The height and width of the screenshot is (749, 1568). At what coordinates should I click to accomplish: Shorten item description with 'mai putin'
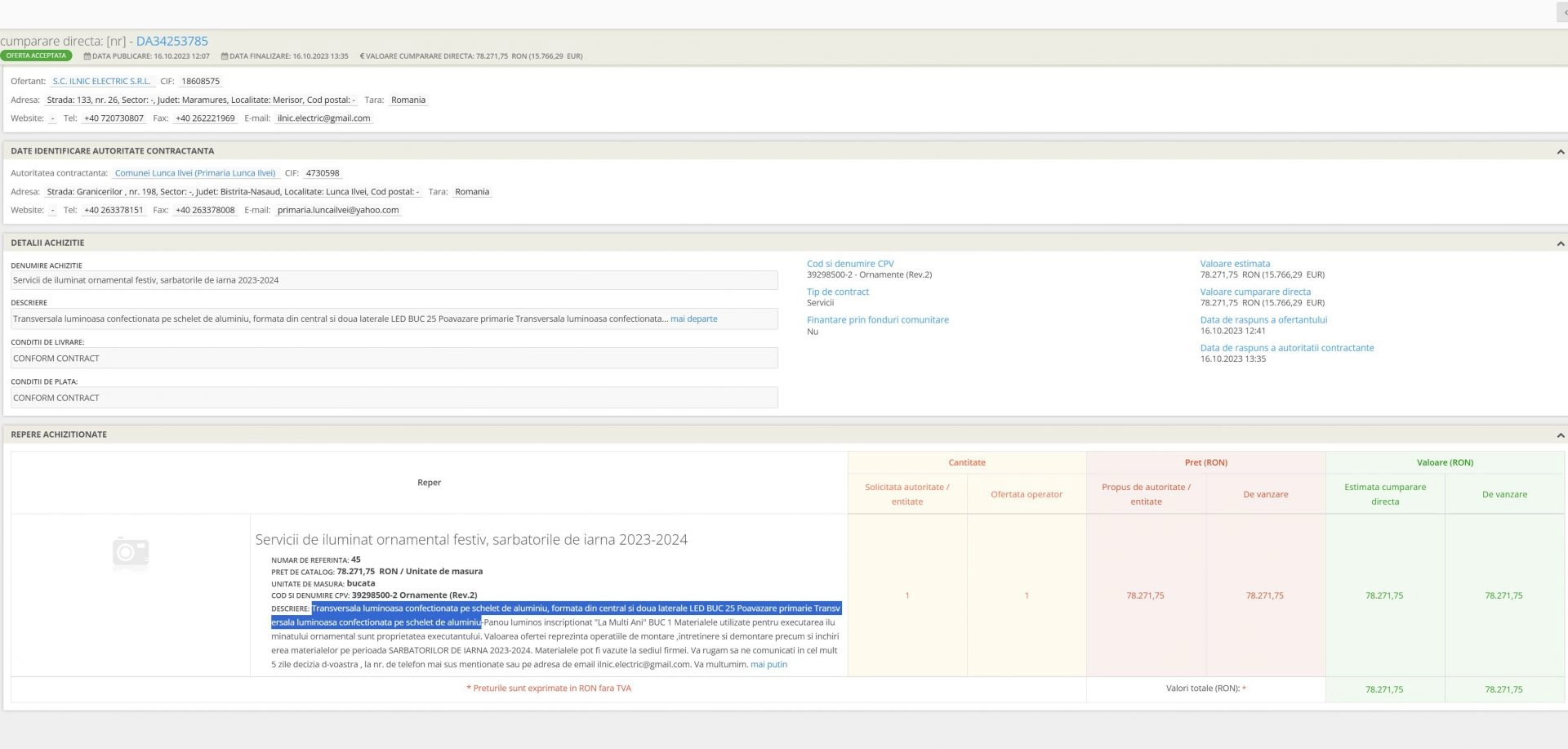768,665
